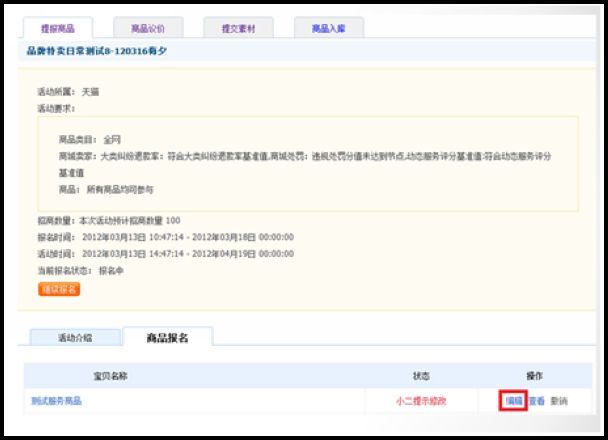Select the 提交素材 tab
The image size is (608, 440).
point(238,28)
